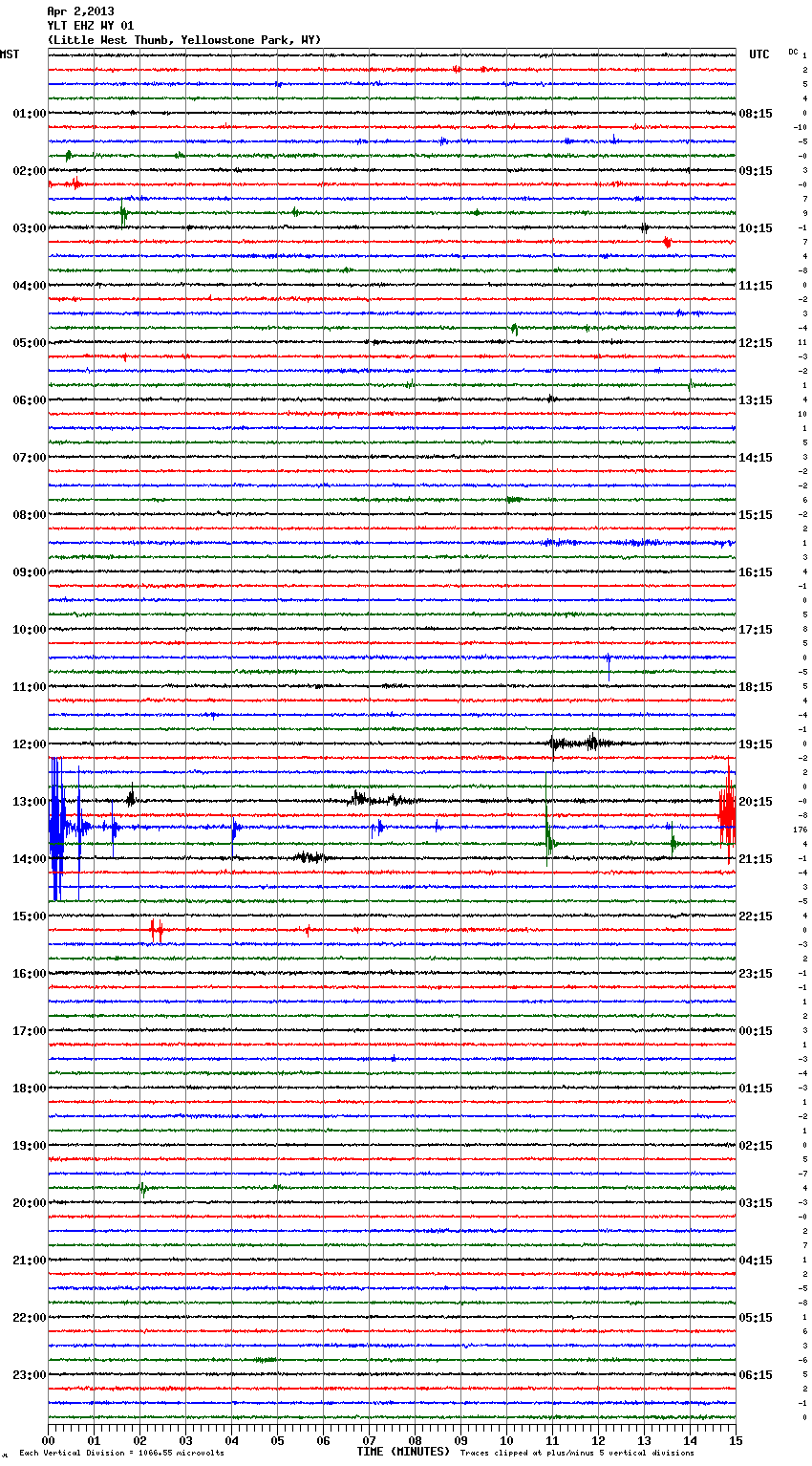Click the '23:00' MST hour label

pyautogui.click(x=29, y=1375)
